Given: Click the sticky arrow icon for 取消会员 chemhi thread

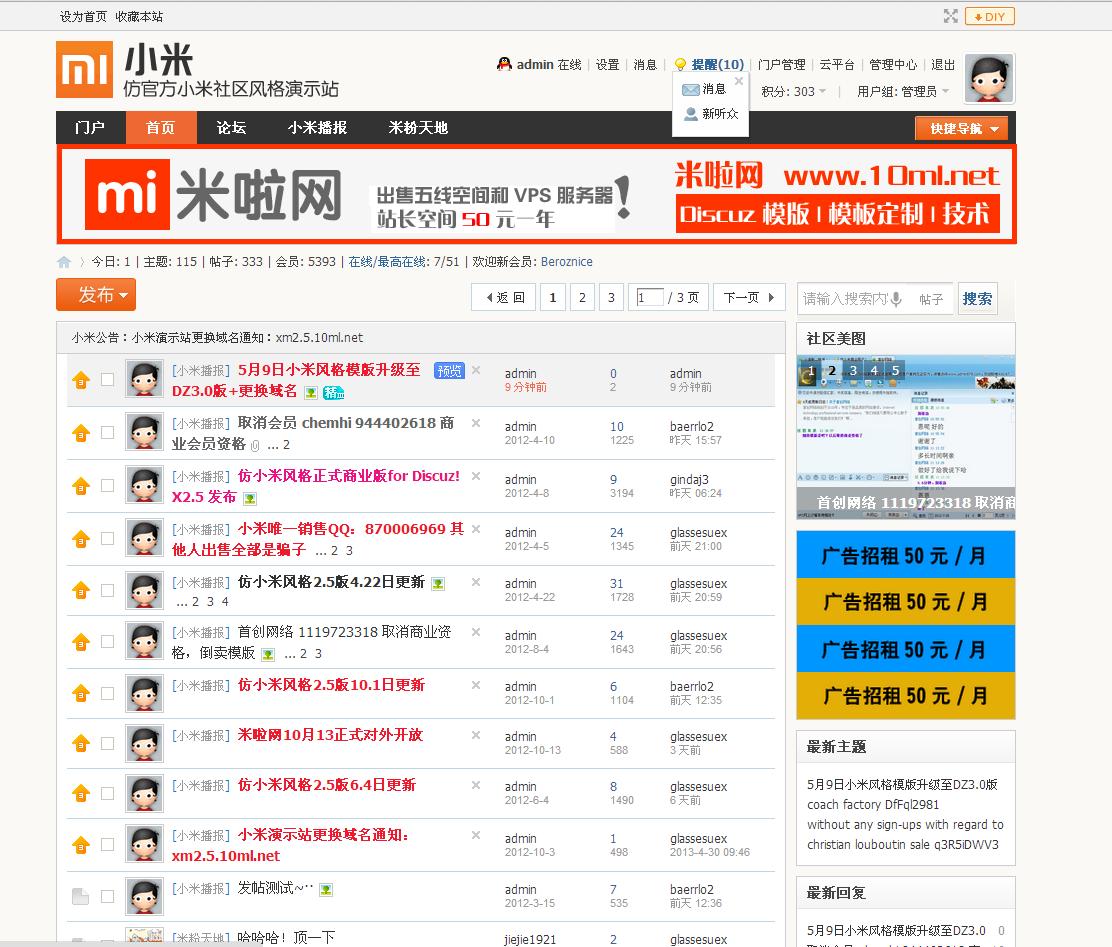Looking at the screenshot, I should (82, 433).
